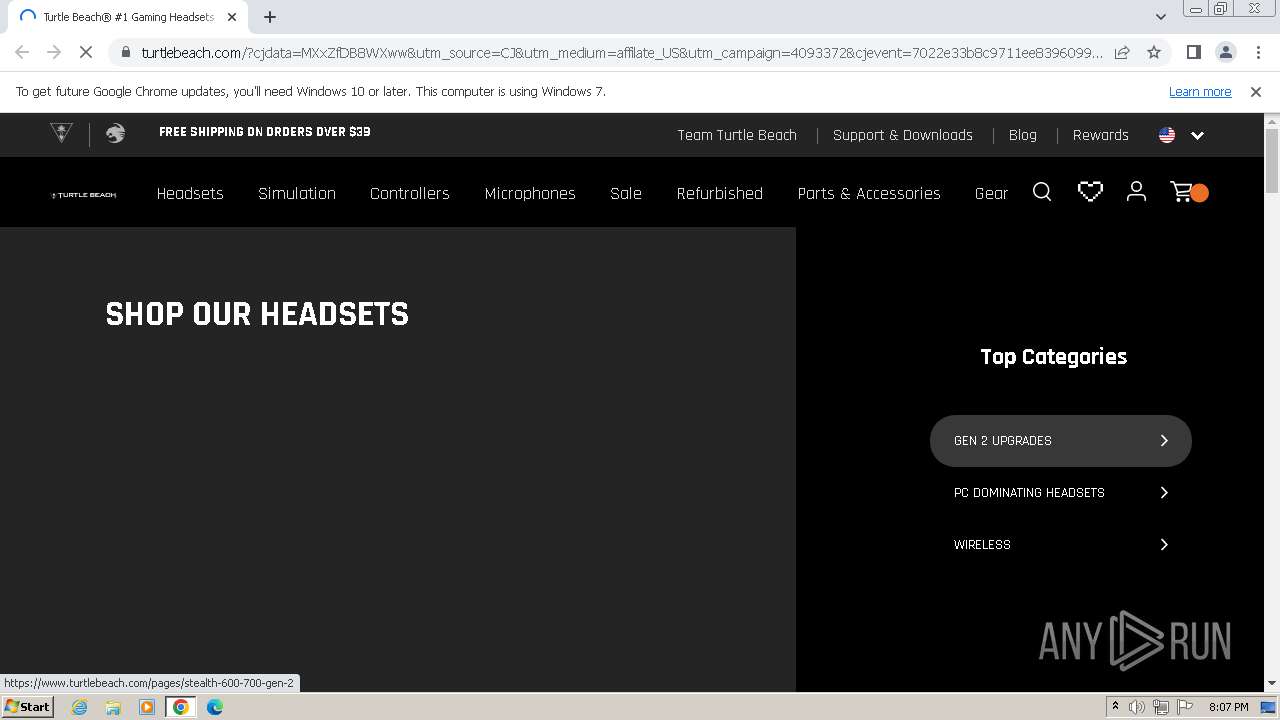Open the site search magnifier icon

[x=1042, y=192]
